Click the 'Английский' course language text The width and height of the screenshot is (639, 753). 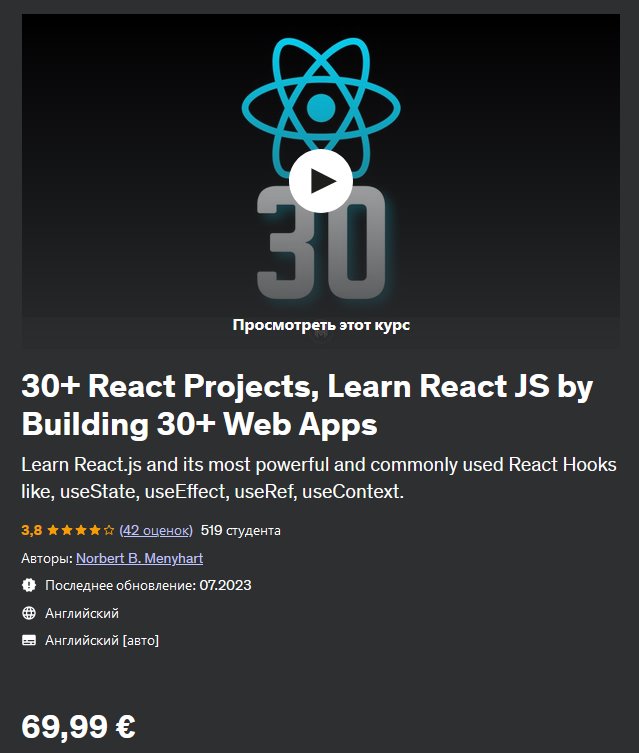point(82,613)
